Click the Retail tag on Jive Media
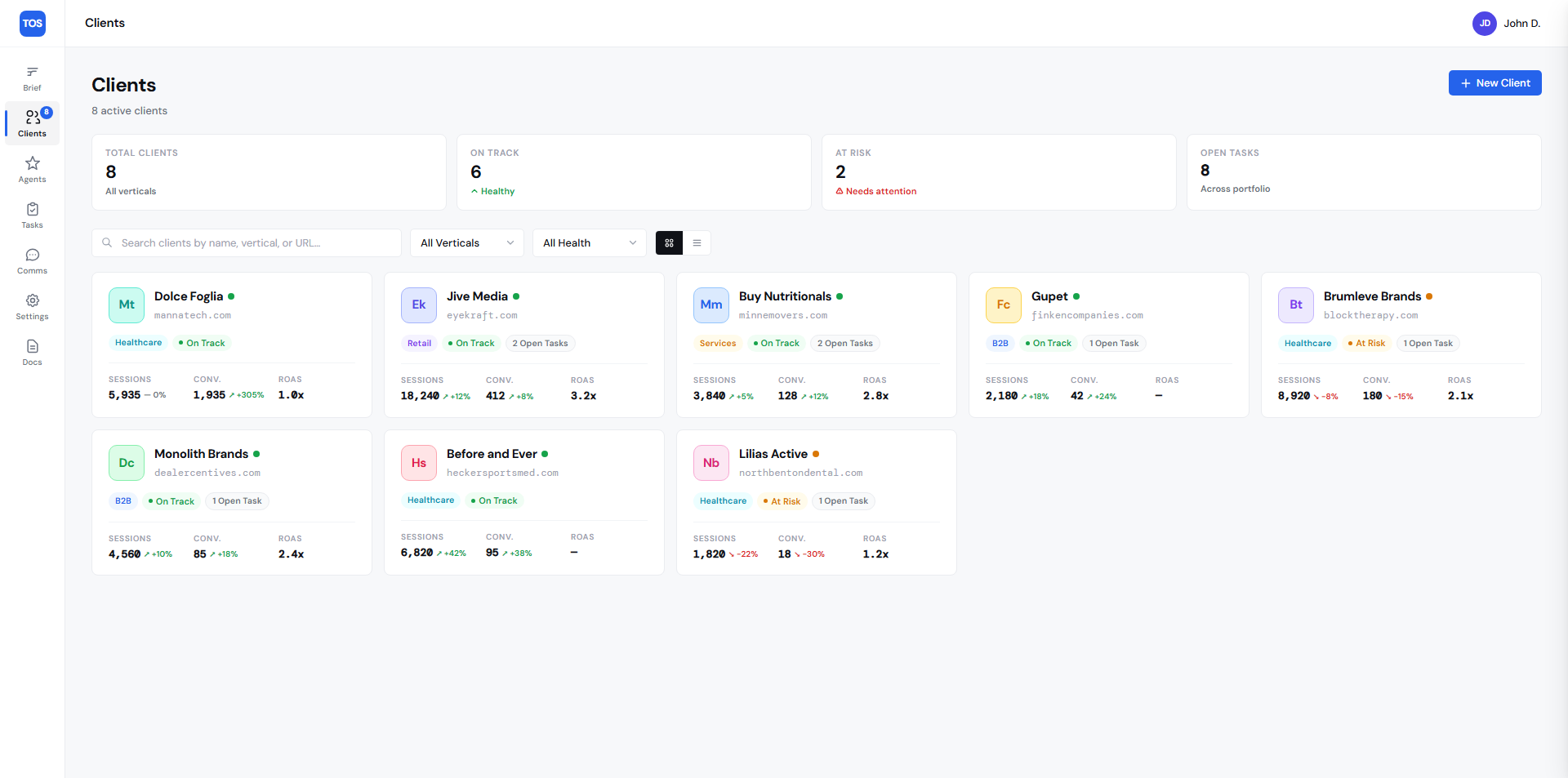1568x778 pixels. [419, 344]
